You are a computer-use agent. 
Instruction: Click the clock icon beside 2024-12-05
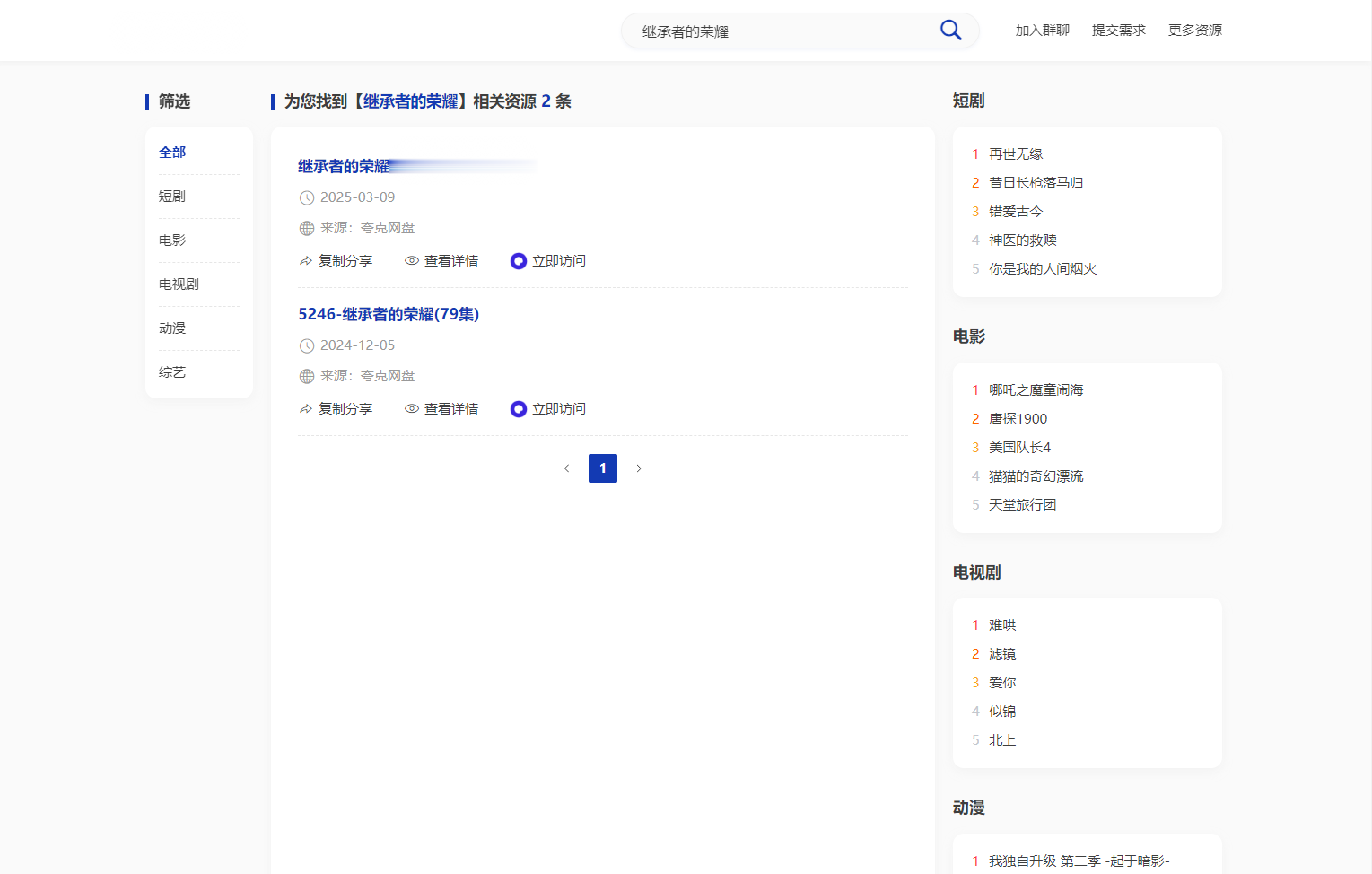click(305, 345)
